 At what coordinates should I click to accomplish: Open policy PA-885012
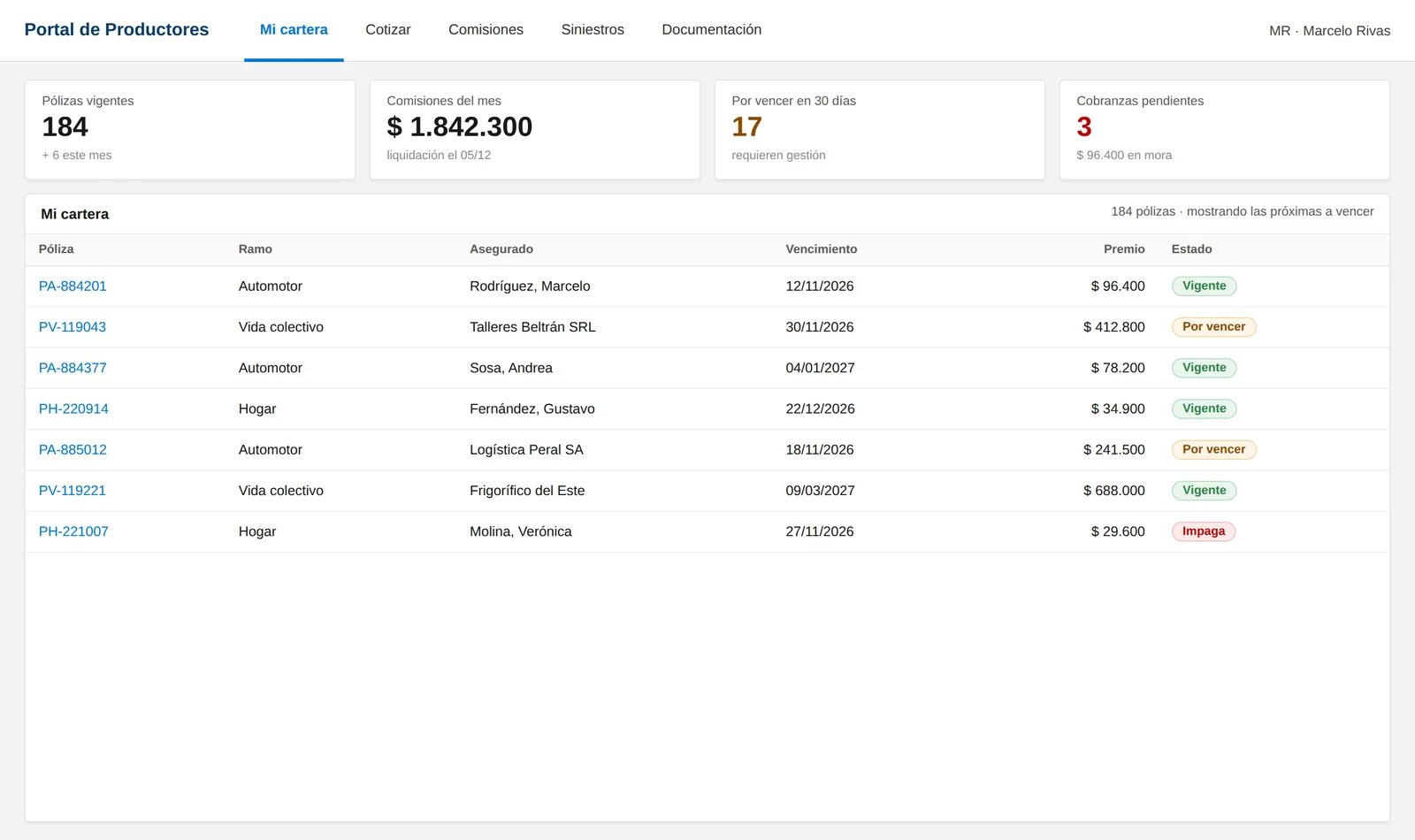[73, 450]
